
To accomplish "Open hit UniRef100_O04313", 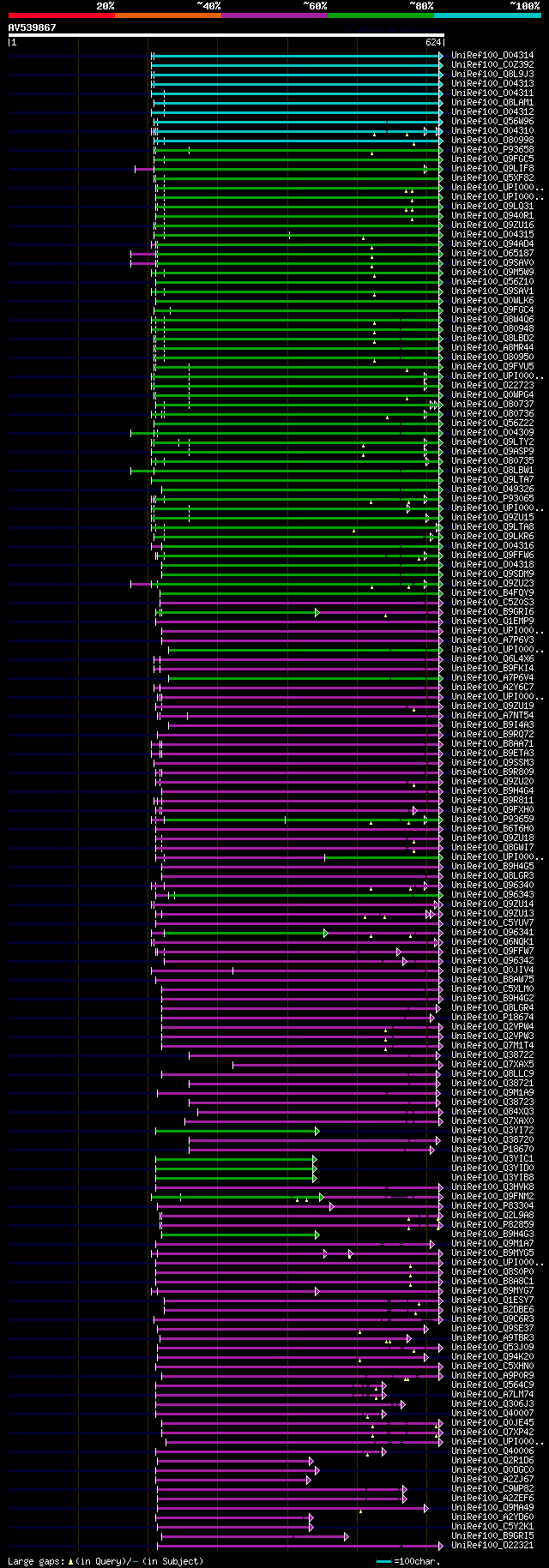I will pos(492,83).
